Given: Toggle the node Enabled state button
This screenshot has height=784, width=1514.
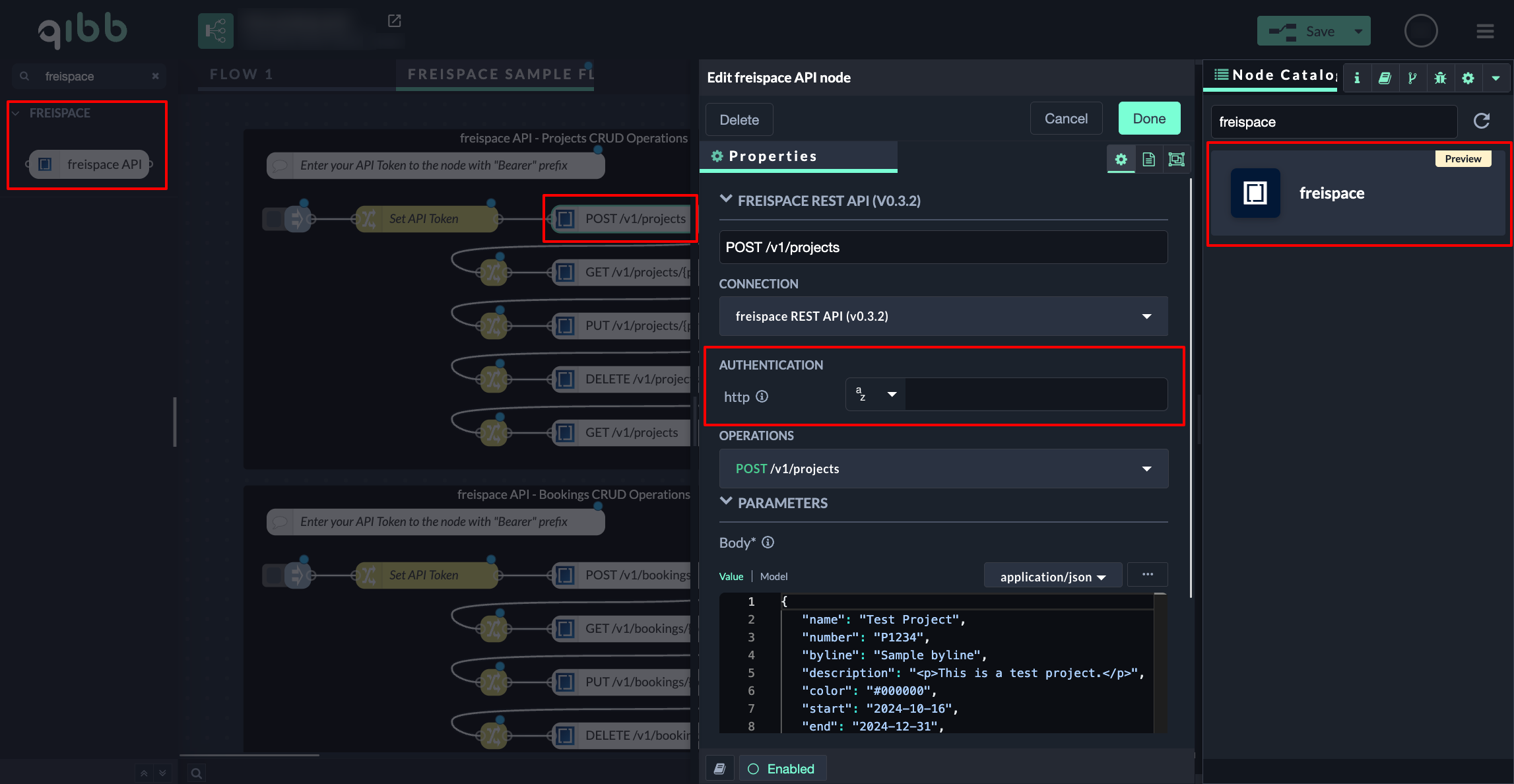Looking at the screenshot, I should tap(782, 769).
